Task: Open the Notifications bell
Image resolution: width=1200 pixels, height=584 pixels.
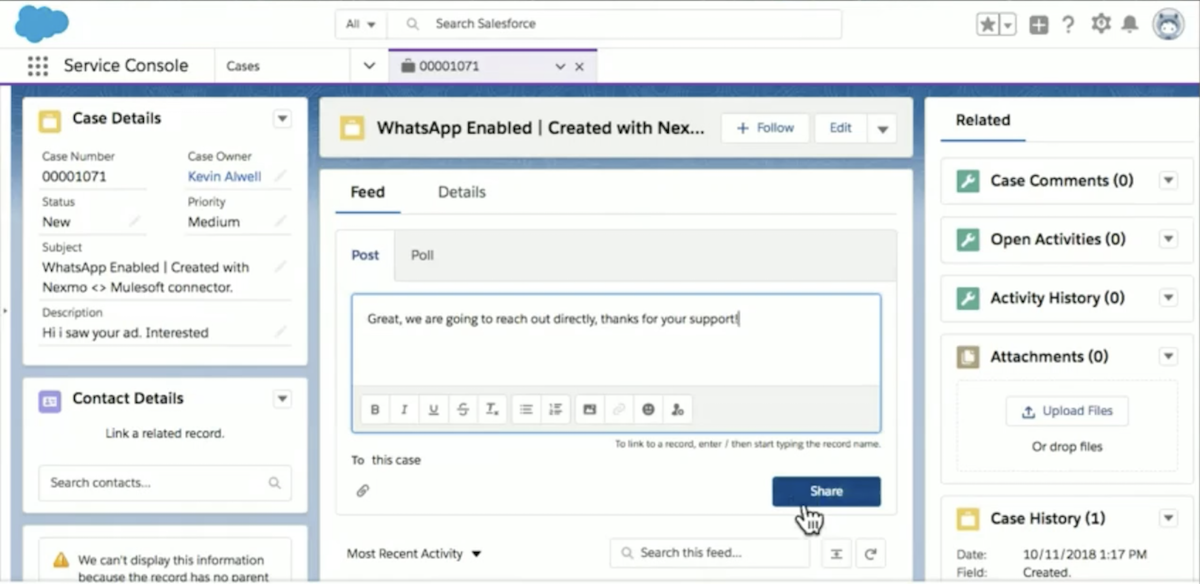Action: pos(1130,24)
